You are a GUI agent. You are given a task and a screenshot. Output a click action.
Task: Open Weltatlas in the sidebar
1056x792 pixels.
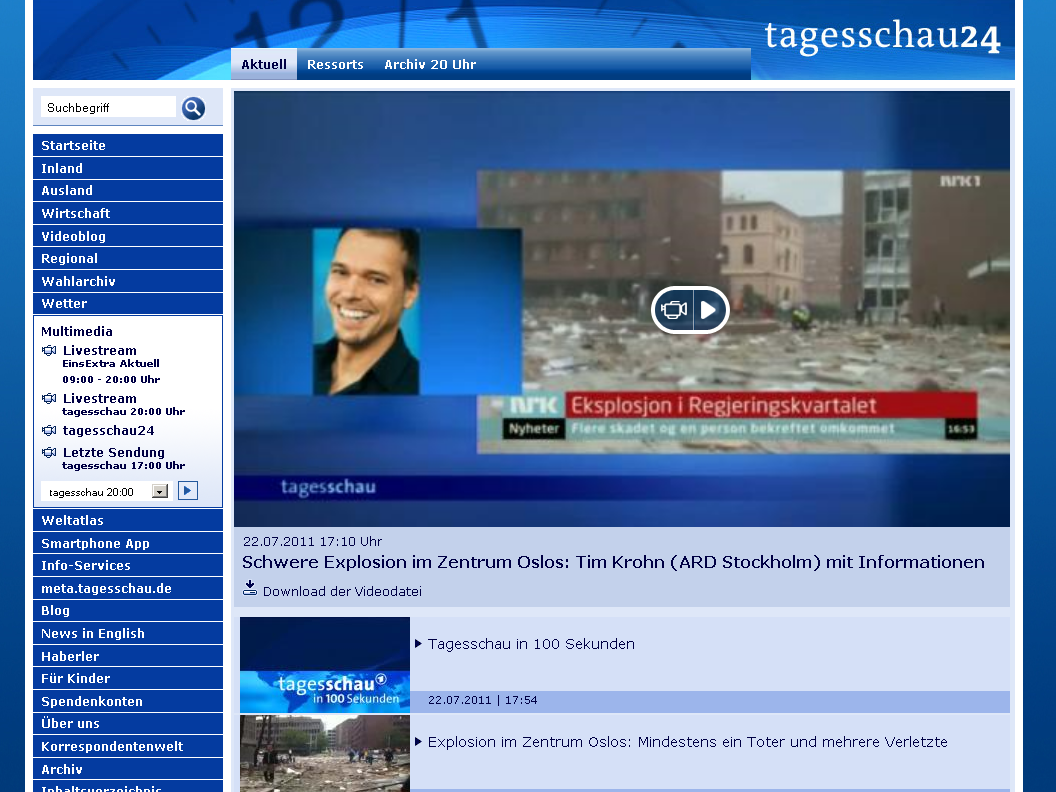coord(128,521)
